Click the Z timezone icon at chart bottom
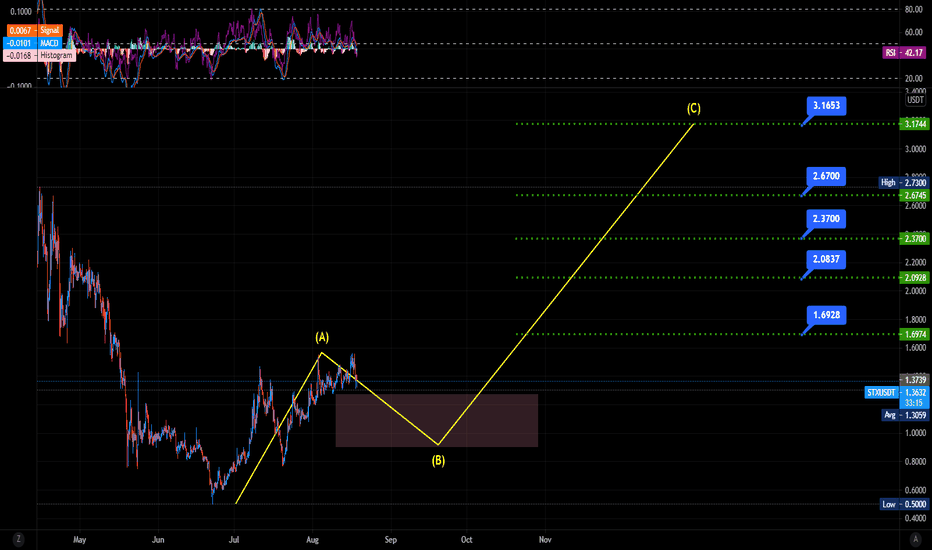This screenshot has width=932, height=550. coord(18,539)
